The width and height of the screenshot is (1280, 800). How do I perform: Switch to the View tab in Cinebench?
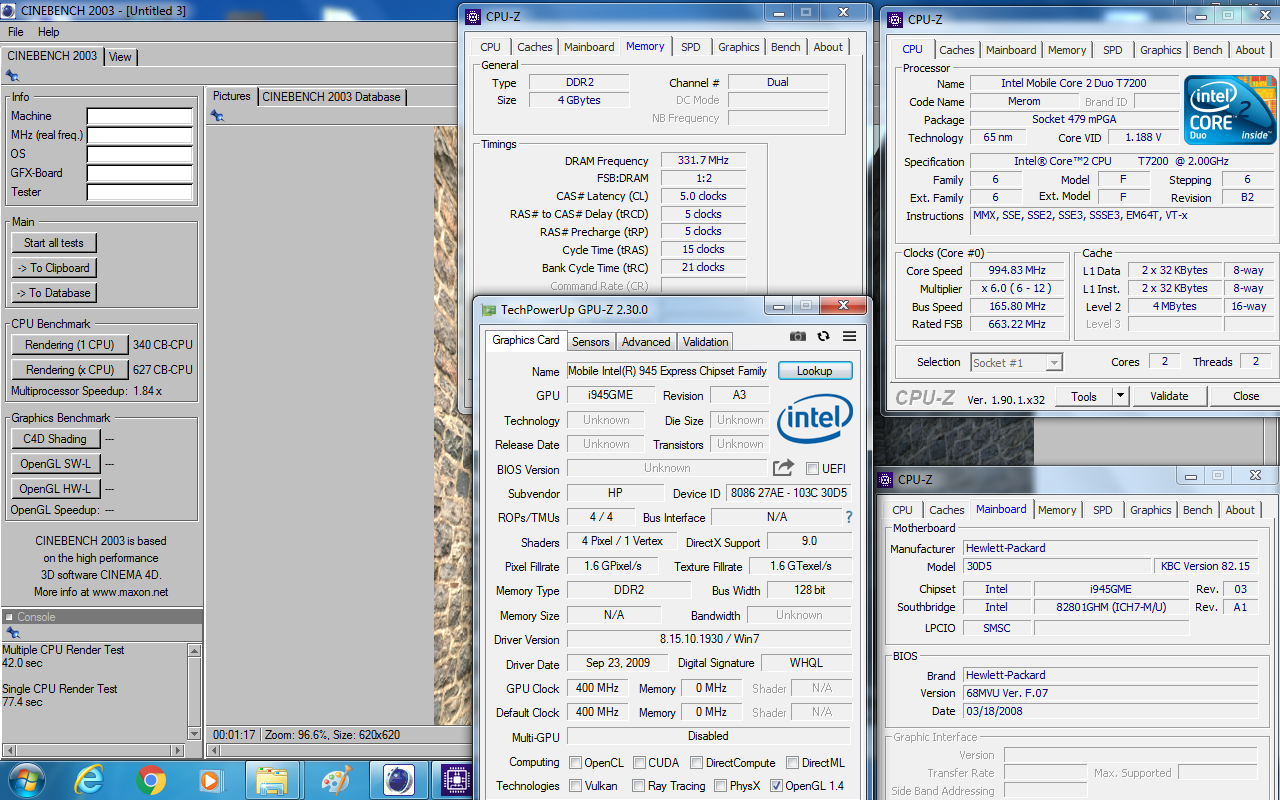(120, 57)
